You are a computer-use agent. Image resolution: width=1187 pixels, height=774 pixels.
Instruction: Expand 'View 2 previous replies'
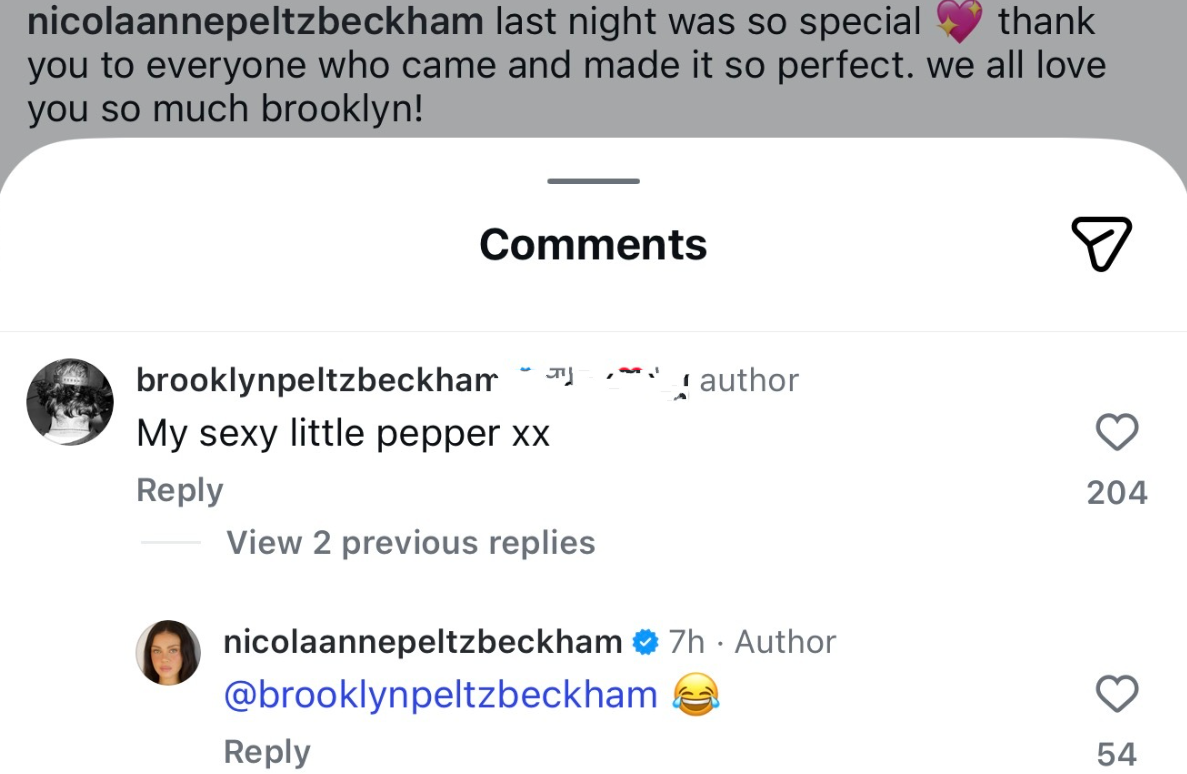pos(410,542)
